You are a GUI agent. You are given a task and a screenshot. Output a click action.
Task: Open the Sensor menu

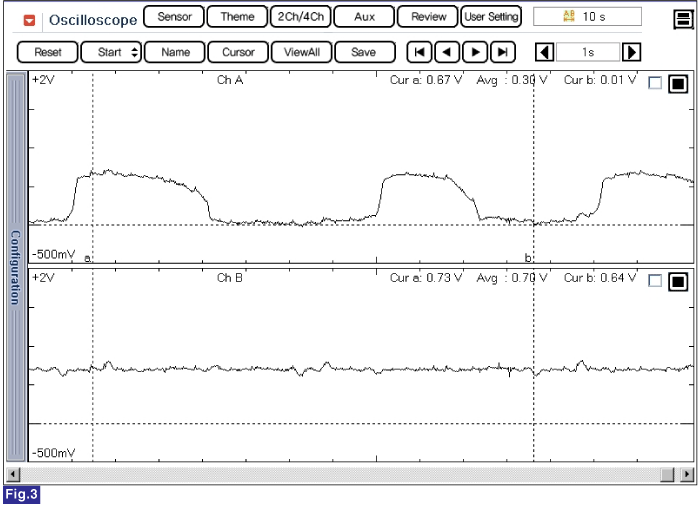[174, 17]
